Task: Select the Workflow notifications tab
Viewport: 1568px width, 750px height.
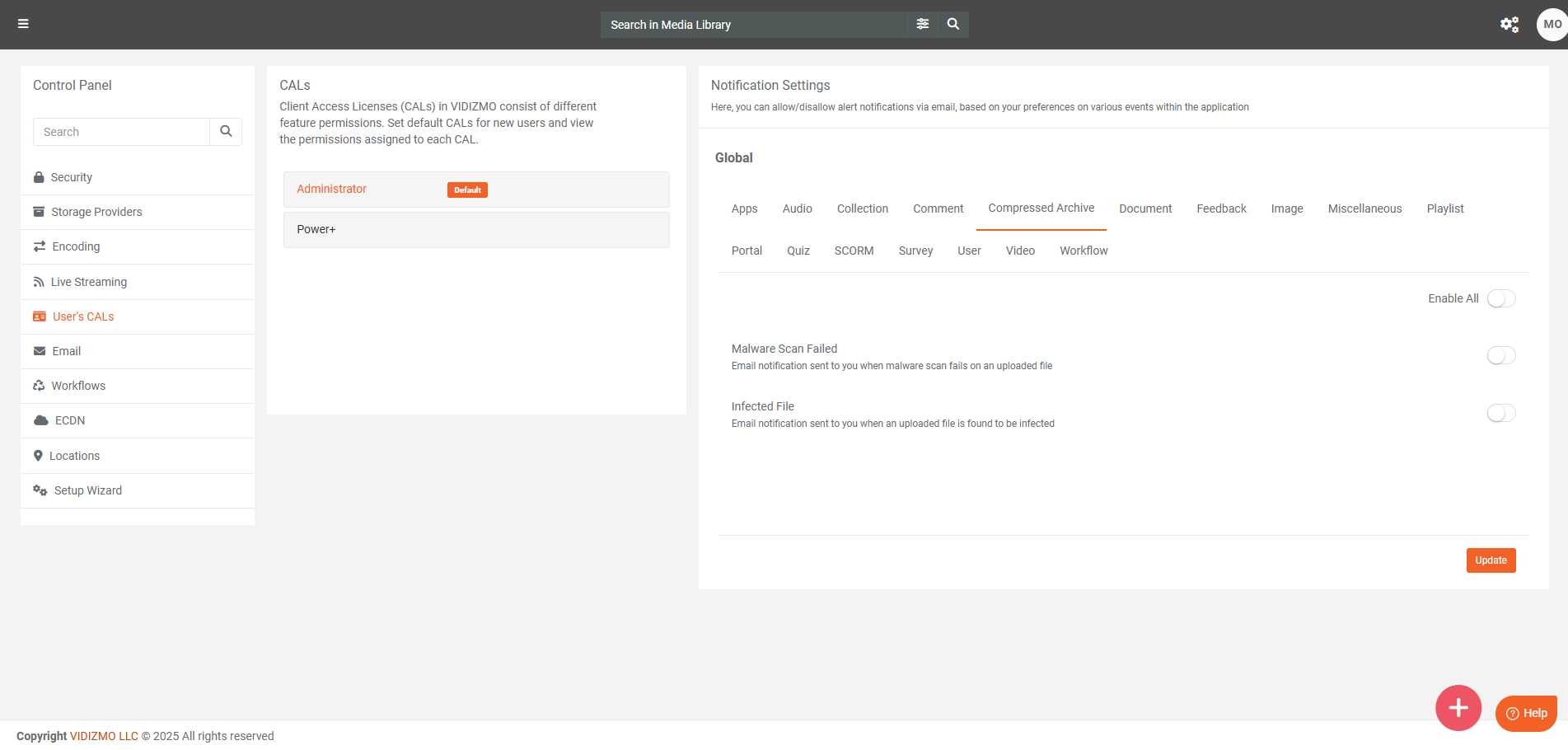Action: pyautogui.click(x=1083, y=251)
